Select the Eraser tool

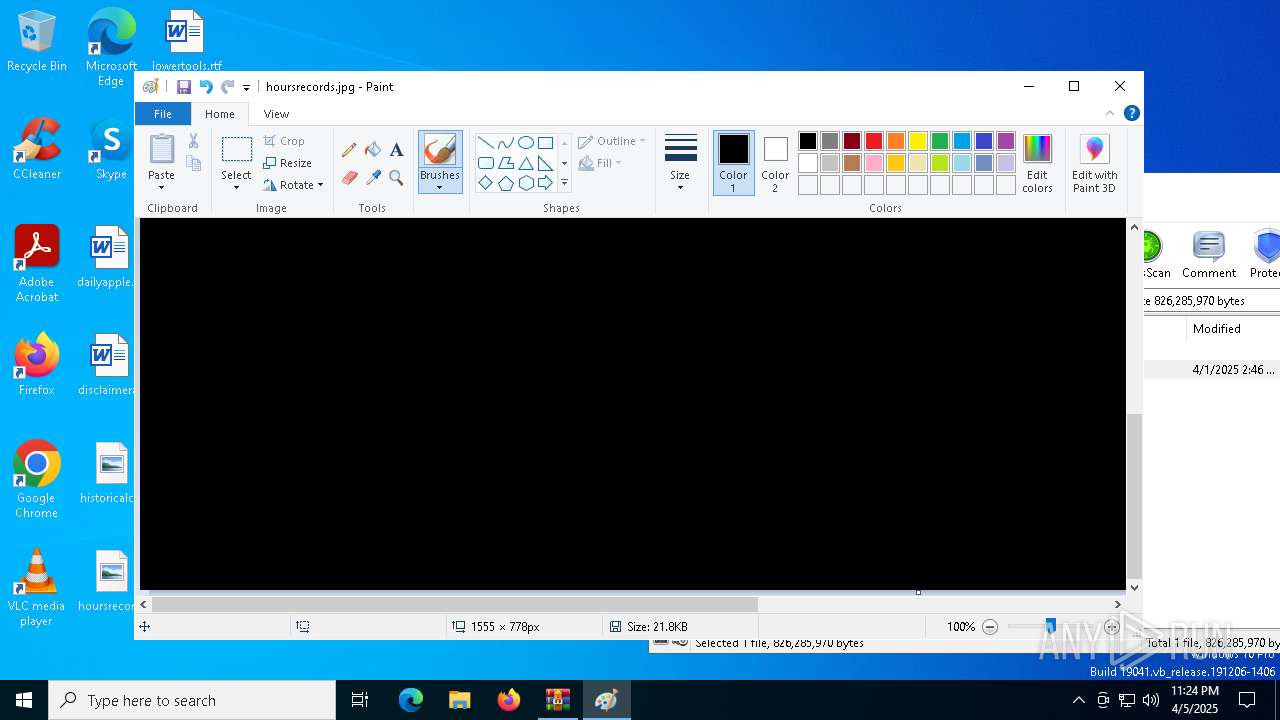click(349, 178)
